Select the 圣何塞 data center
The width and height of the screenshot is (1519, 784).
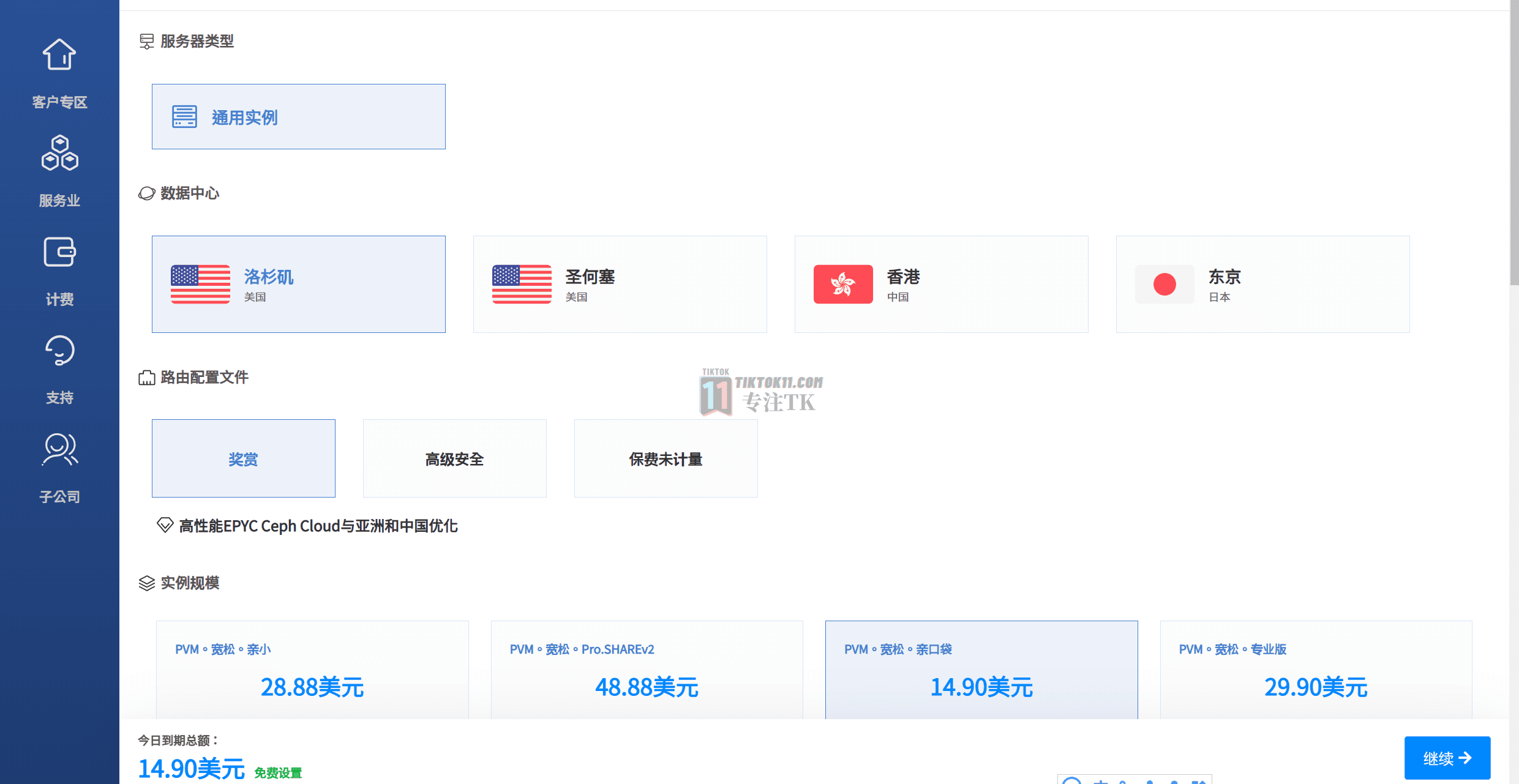point(620,283)
